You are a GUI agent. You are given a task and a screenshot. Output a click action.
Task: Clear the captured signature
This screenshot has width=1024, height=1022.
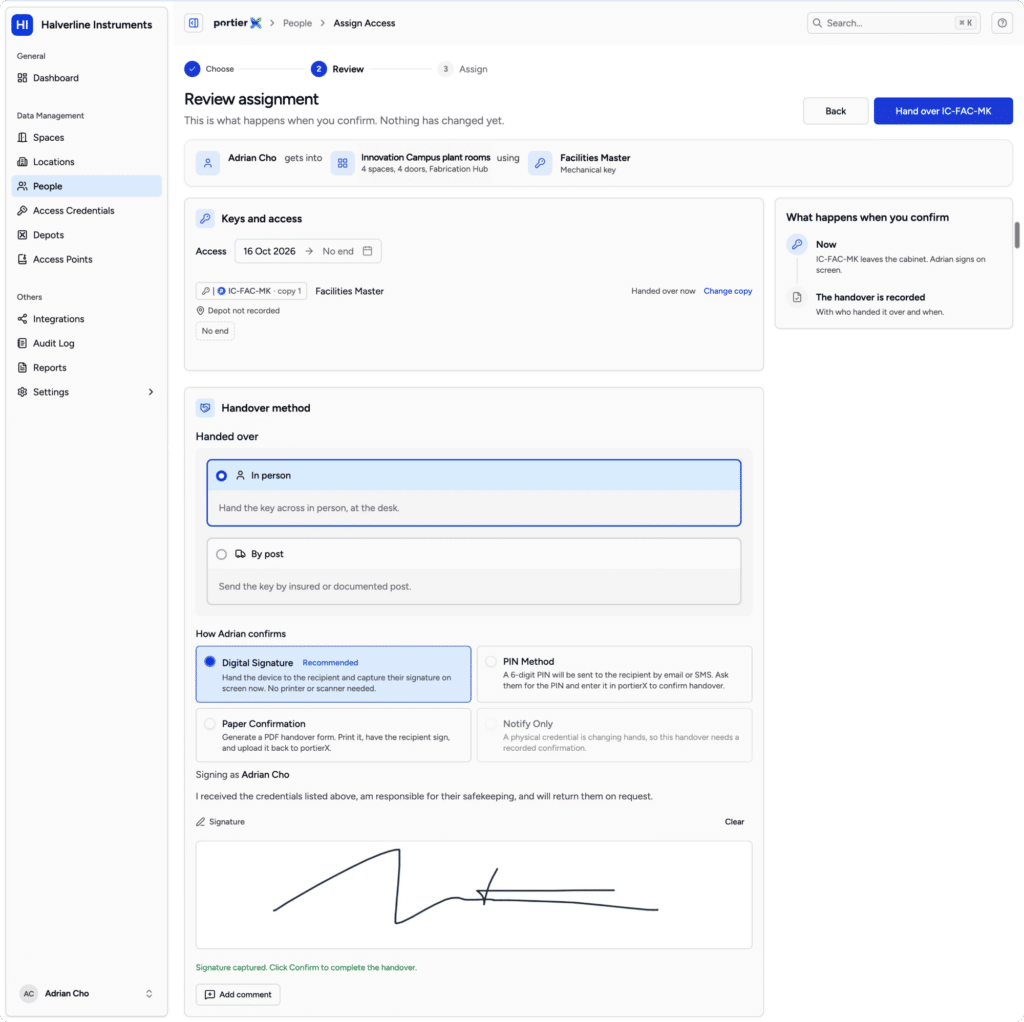click(x=734, y=822)
